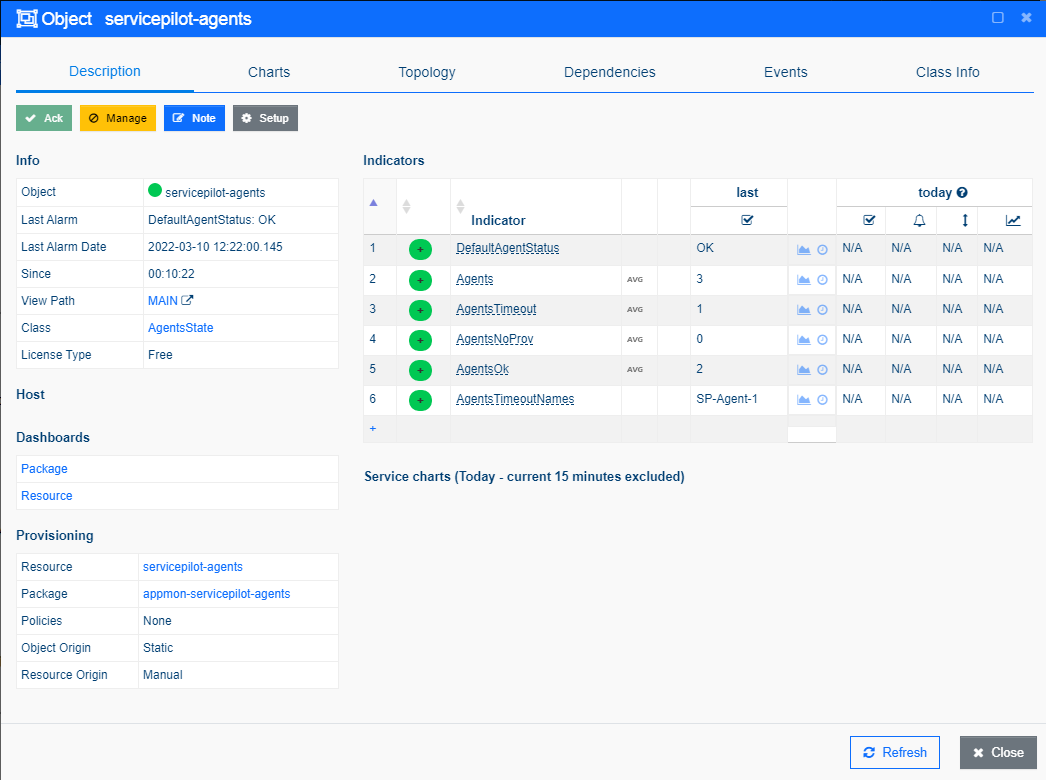Click the plus icon below indicator rows
1046x780 pixels.
[373, 428]
